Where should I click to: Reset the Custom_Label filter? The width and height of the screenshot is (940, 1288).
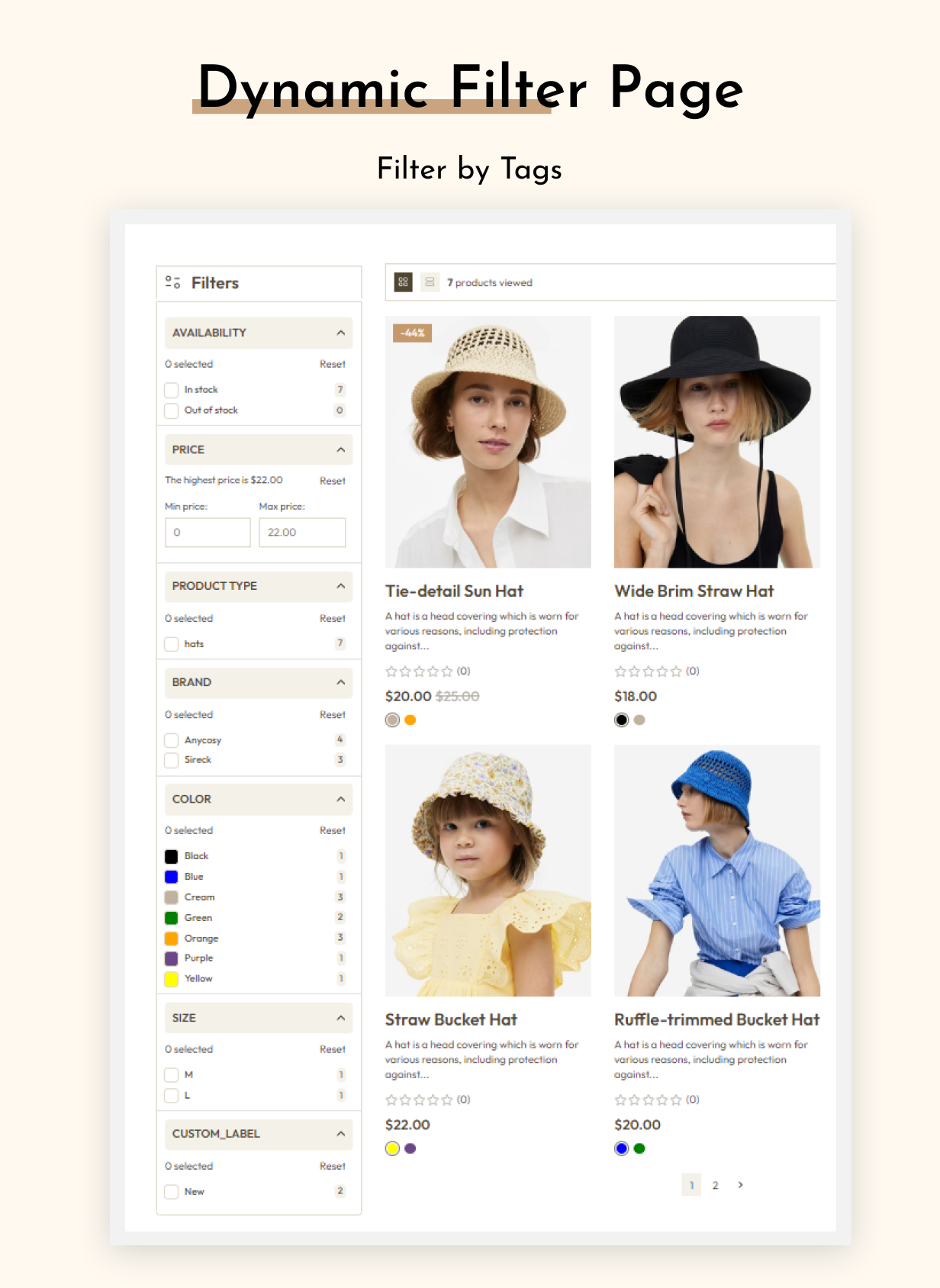pyautogui.click(x=333, y=1166)
